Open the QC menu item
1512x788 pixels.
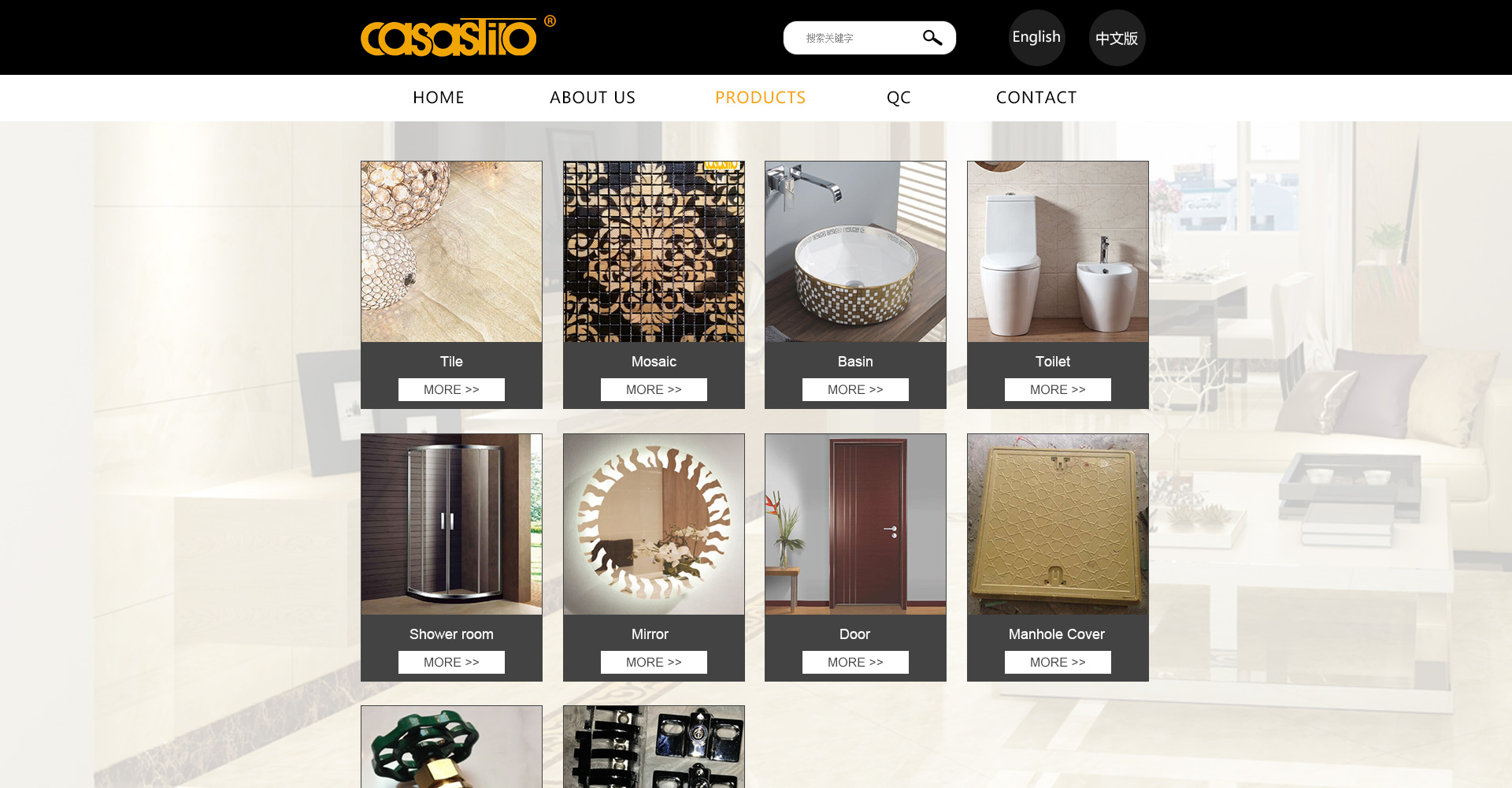point(899,98)
